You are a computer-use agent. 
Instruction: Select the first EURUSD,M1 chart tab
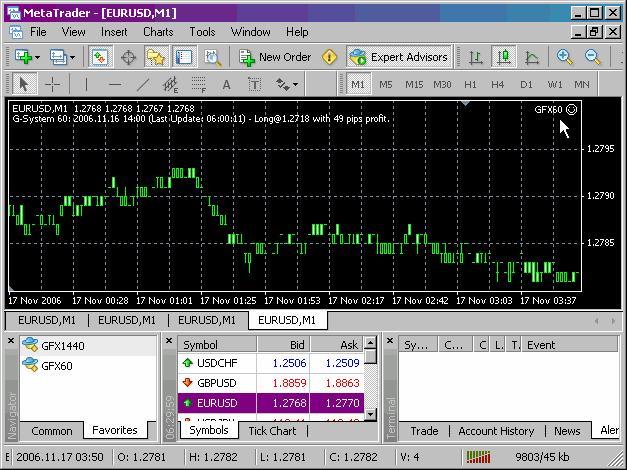coord(47,320)
